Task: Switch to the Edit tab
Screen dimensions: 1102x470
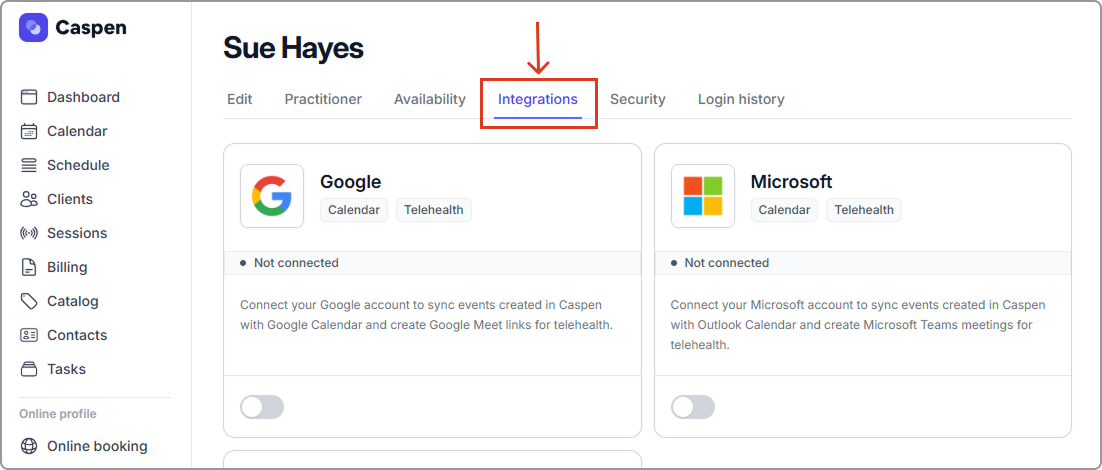Action: tap(239, 99)
